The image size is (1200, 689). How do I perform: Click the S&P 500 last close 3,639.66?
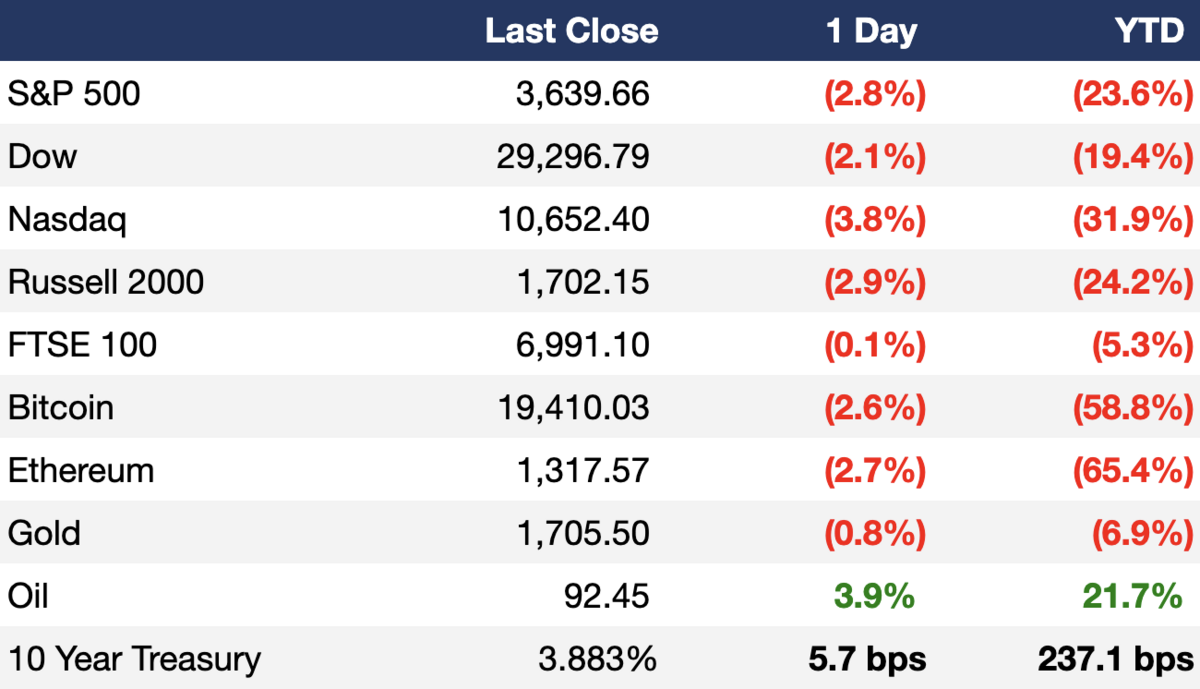pos(583,94)
